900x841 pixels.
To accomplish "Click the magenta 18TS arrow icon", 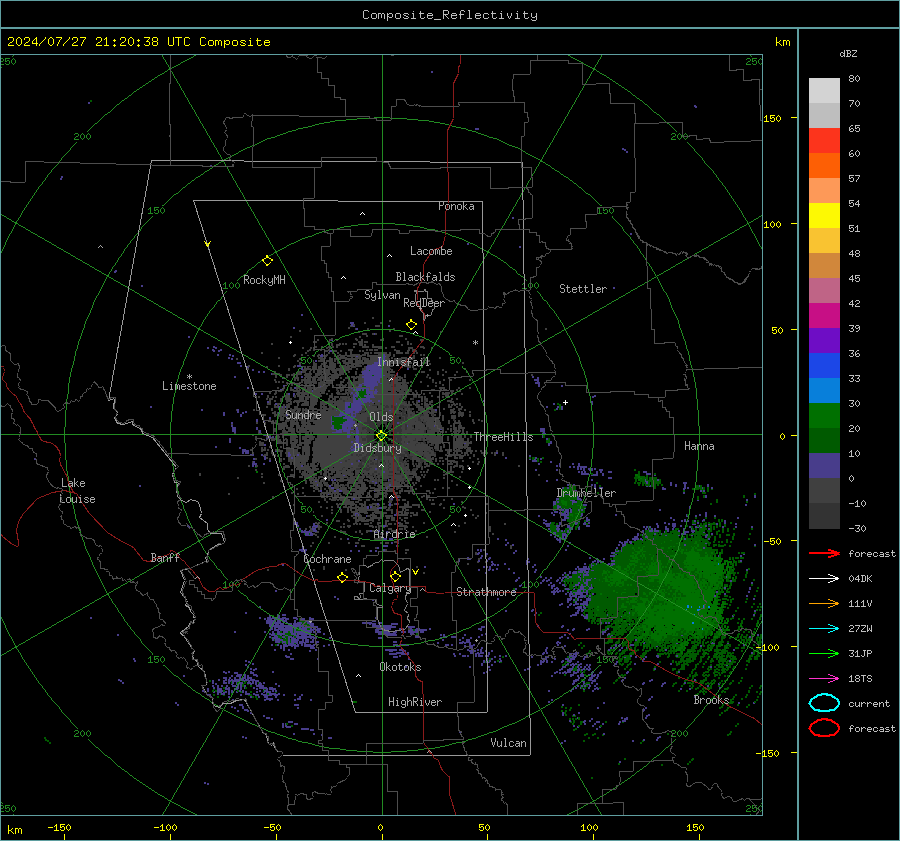I will pos(824,678).
